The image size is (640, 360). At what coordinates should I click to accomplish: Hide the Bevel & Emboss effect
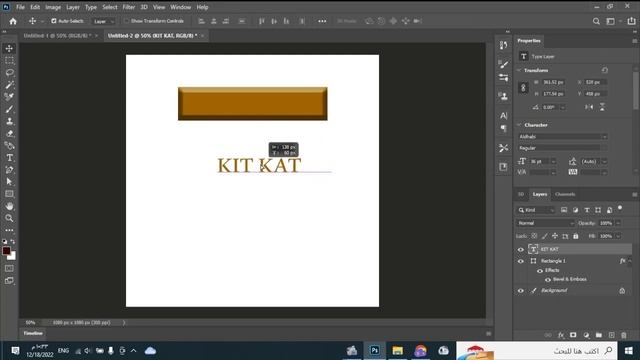click(x=548, y=280)
